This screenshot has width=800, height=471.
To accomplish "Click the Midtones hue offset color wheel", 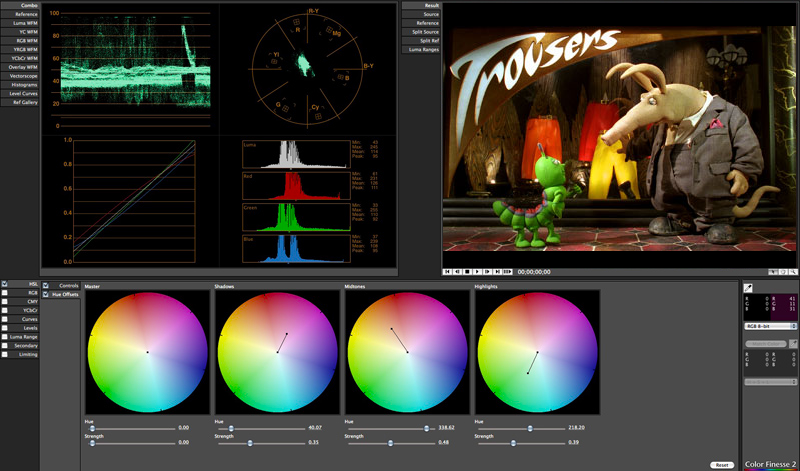I will [x=408, y=352].
